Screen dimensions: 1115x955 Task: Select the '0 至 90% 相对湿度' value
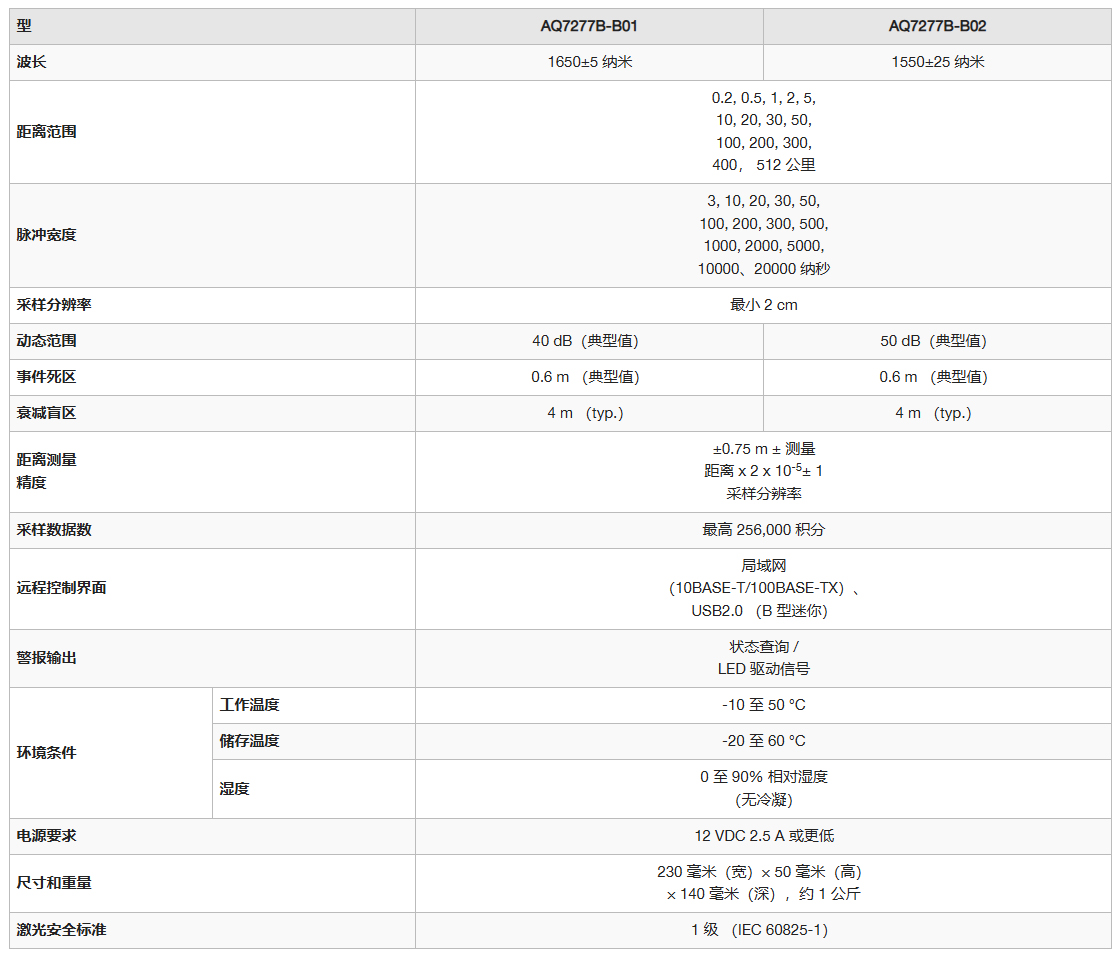764,789
